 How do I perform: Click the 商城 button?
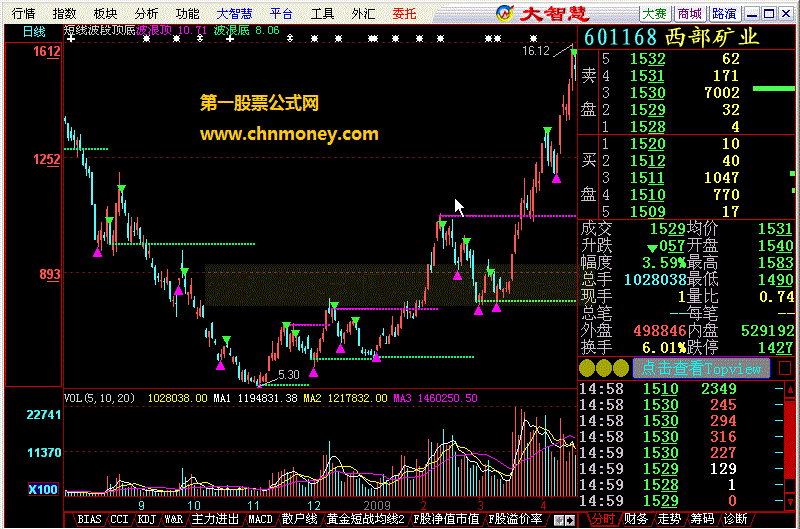(689, 14)
